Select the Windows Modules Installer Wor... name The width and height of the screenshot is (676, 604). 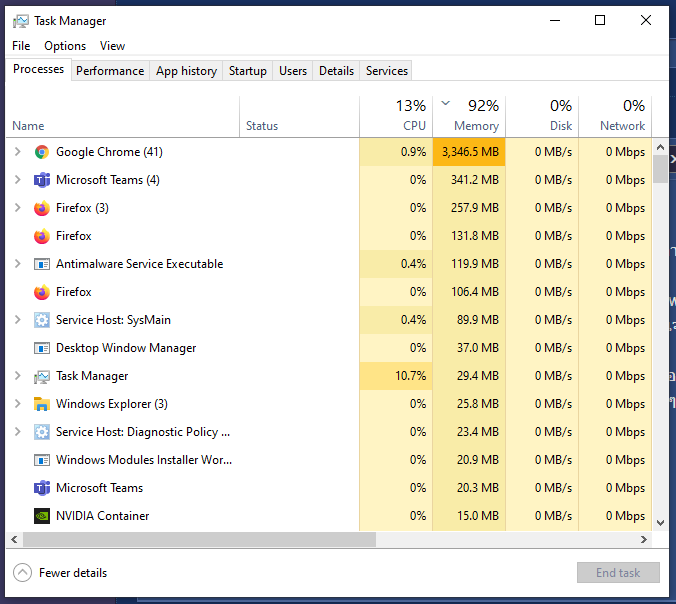(144, 460)
